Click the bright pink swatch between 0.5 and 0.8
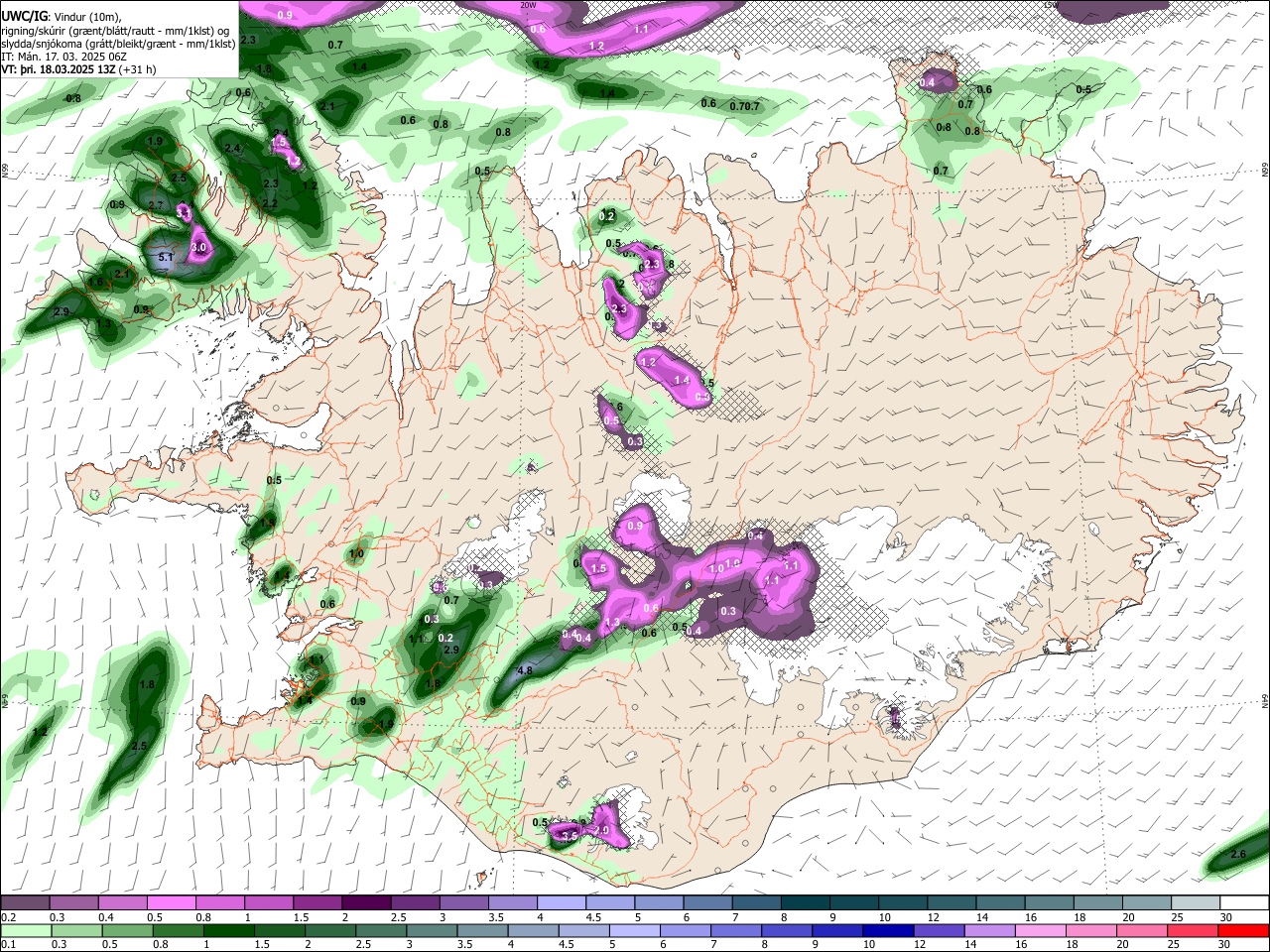The height and width of the screenshot is (952, 1270). click(170, 903)
